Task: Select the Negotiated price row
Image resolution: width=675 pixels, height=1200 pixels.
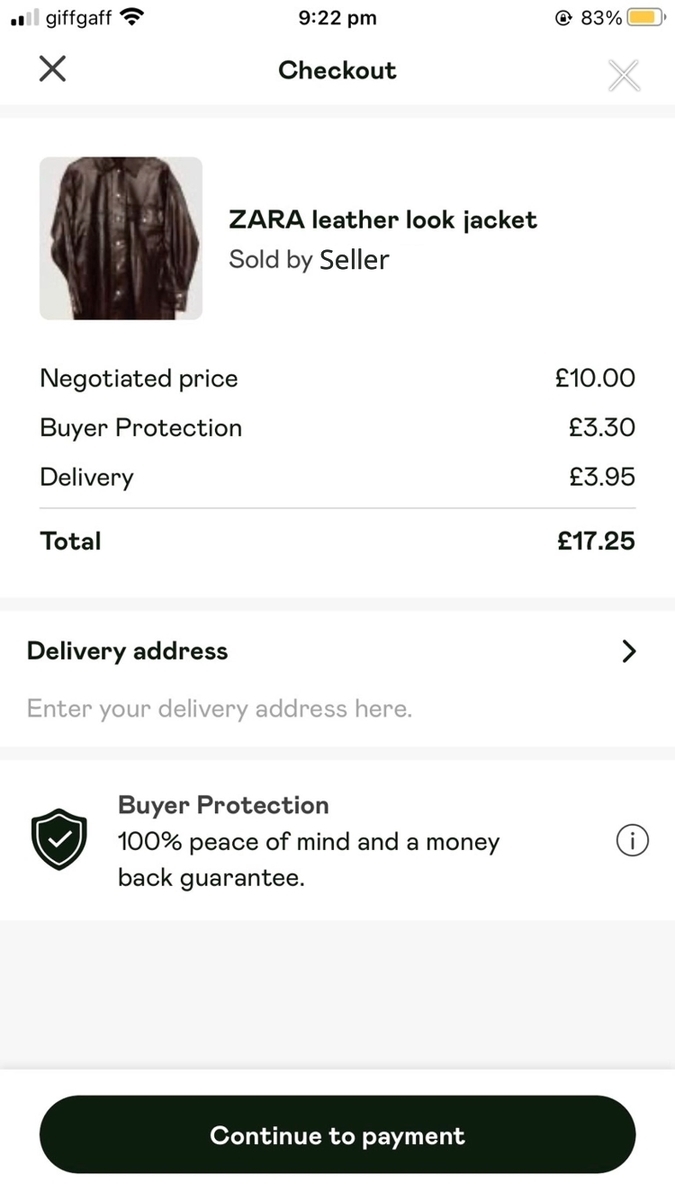Action: (337, 378)
